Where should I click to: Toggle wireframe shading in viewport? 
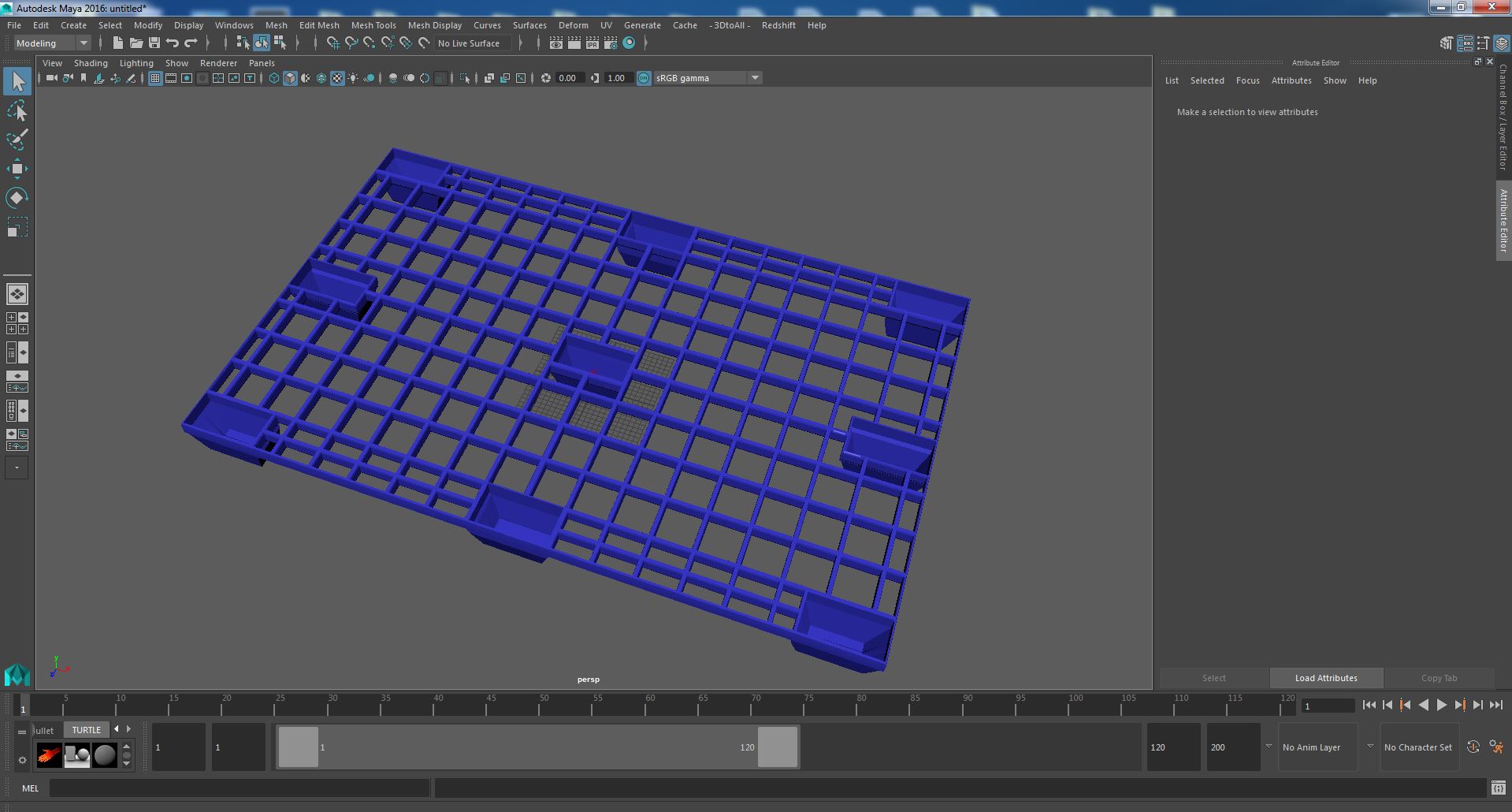coord(274,78)
